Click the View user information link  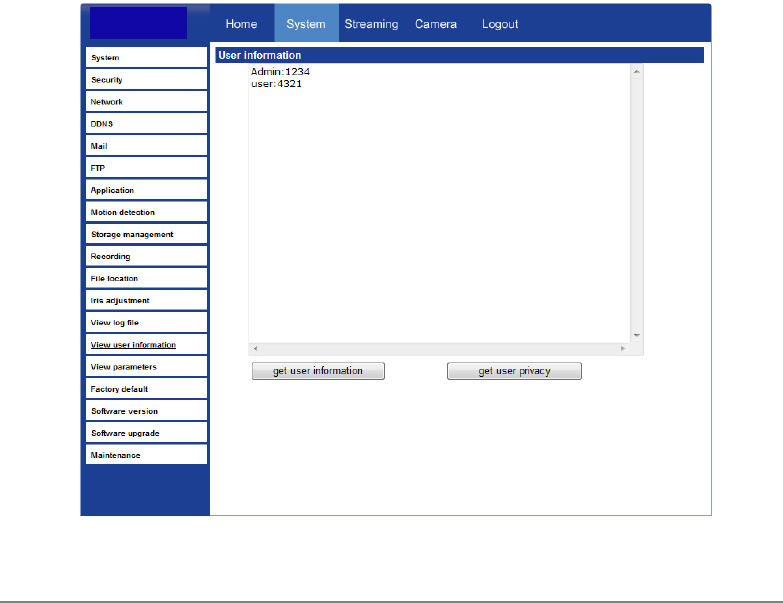point(133,344)
